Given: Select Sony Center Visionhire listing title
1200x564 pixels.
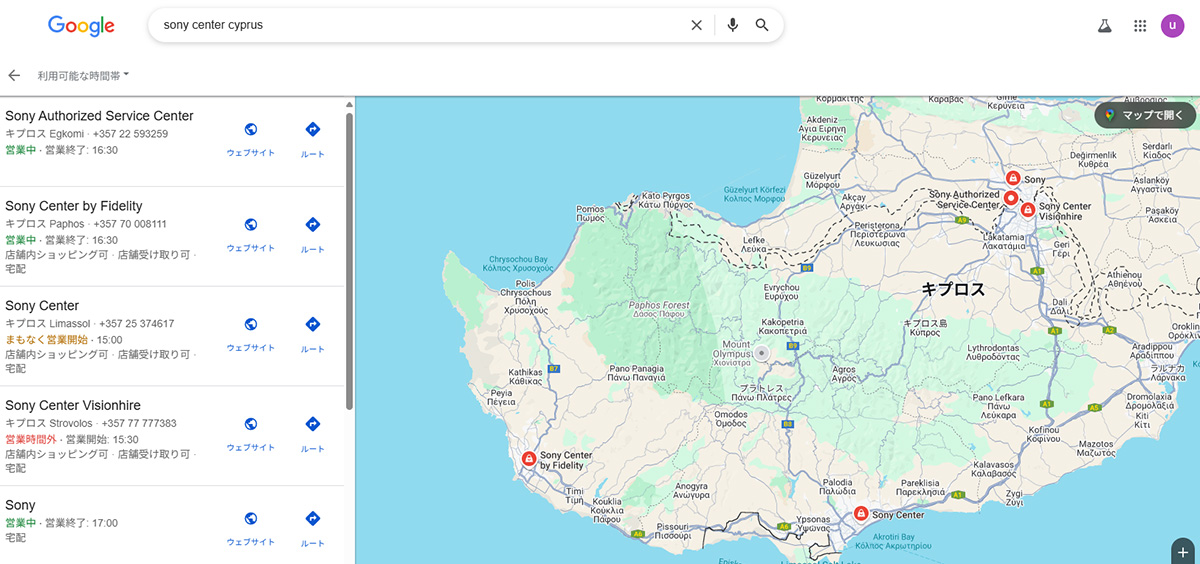Looking at the screenshot, I should (x=73, y=406).
